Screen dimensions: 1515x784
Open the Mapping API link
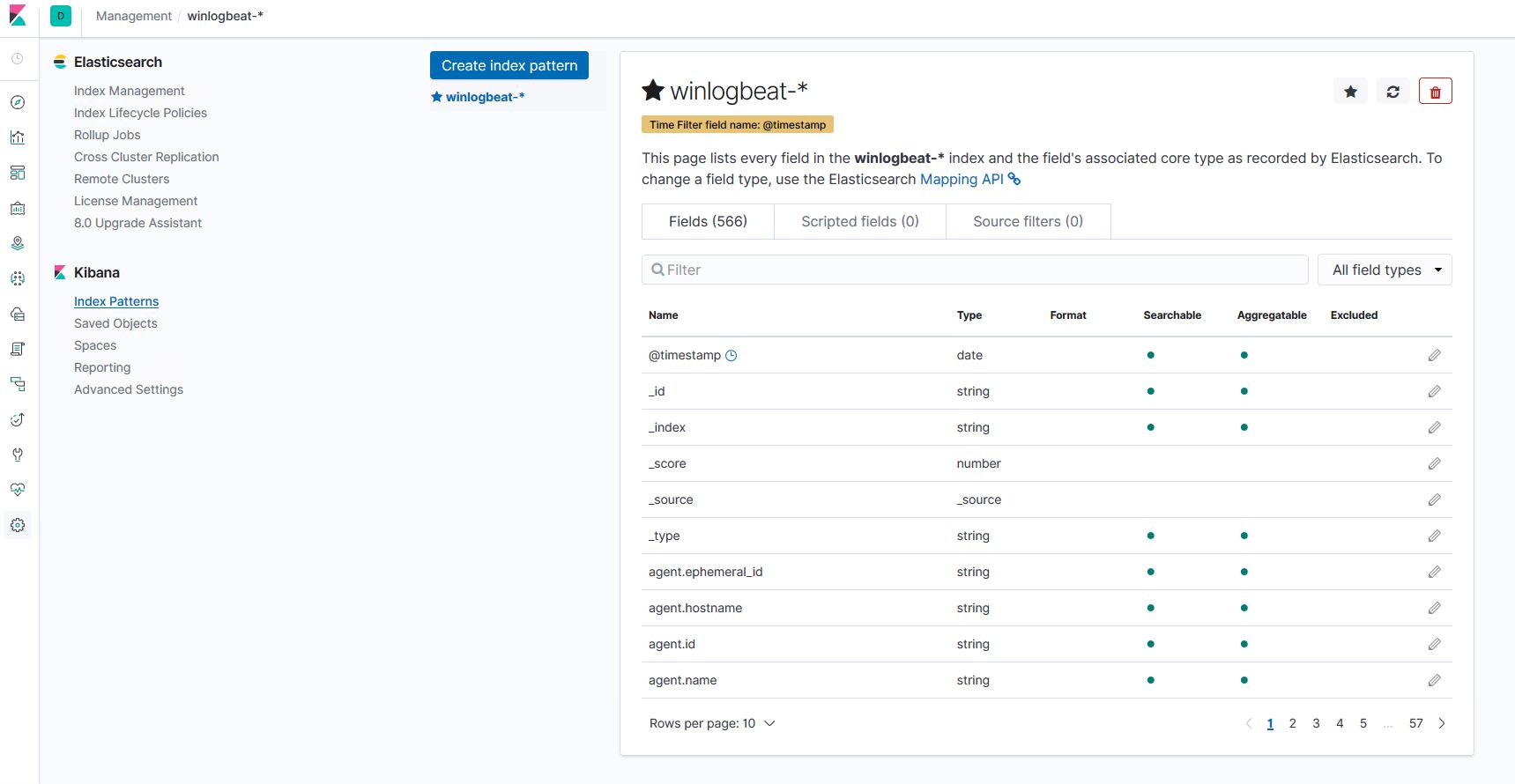[x=970, y=179]
